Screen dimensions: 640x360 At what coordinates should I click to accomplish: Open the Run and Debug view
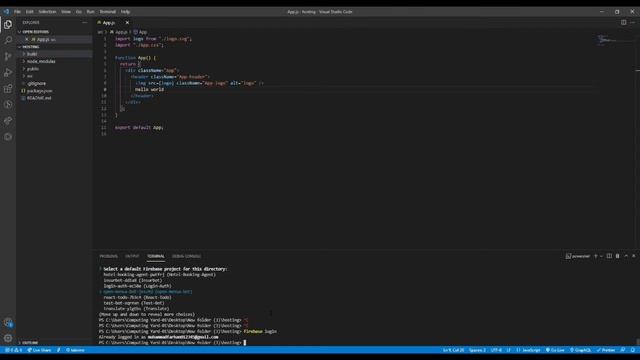tap(8, 73)
